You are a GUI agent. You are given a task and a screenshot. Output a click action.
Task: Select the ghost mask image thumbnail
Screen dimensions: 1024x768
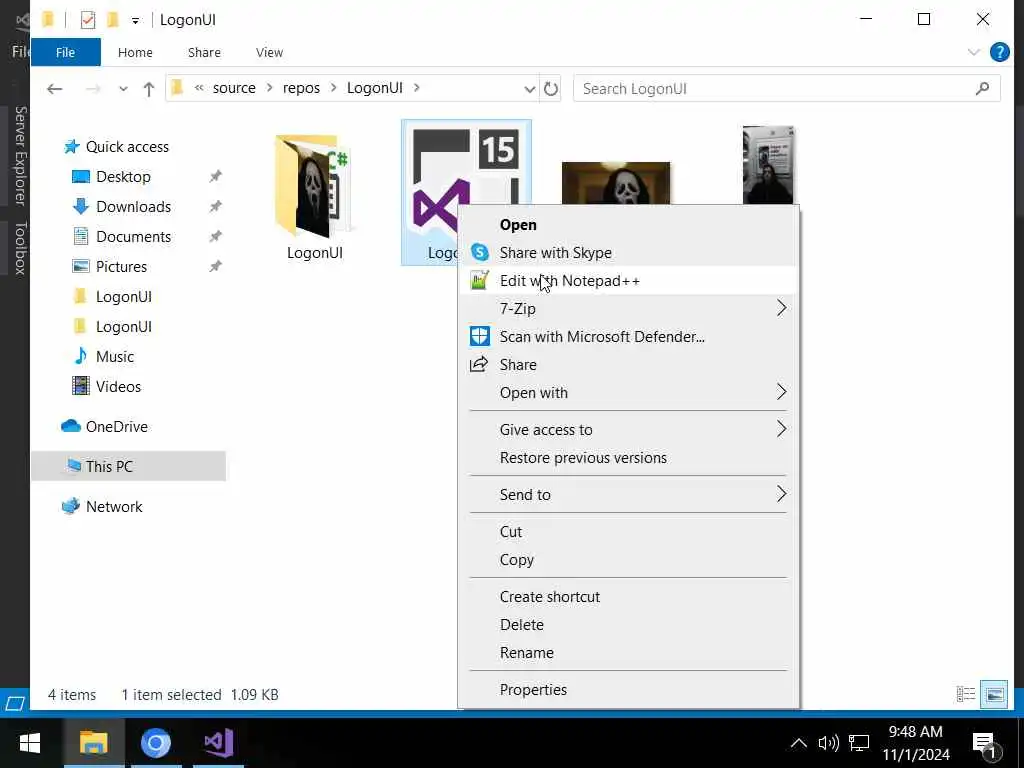pos(615,183)
